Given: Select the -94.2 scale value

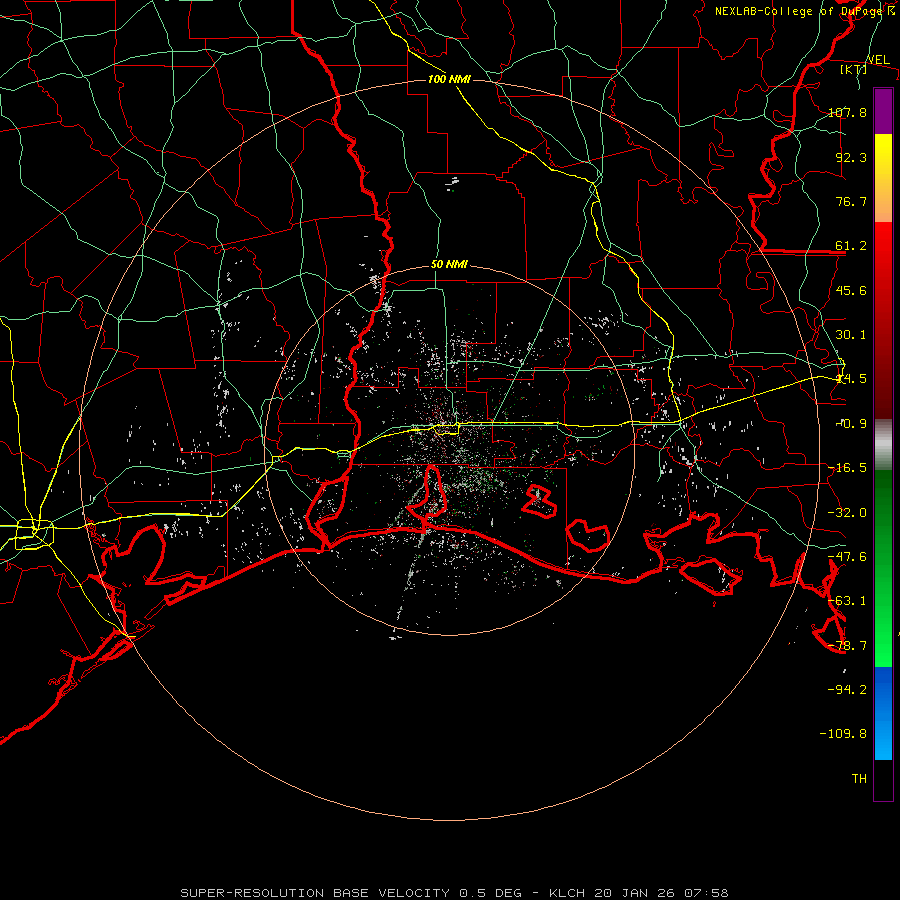Looking at the screenshot, I should pos(847,689).
